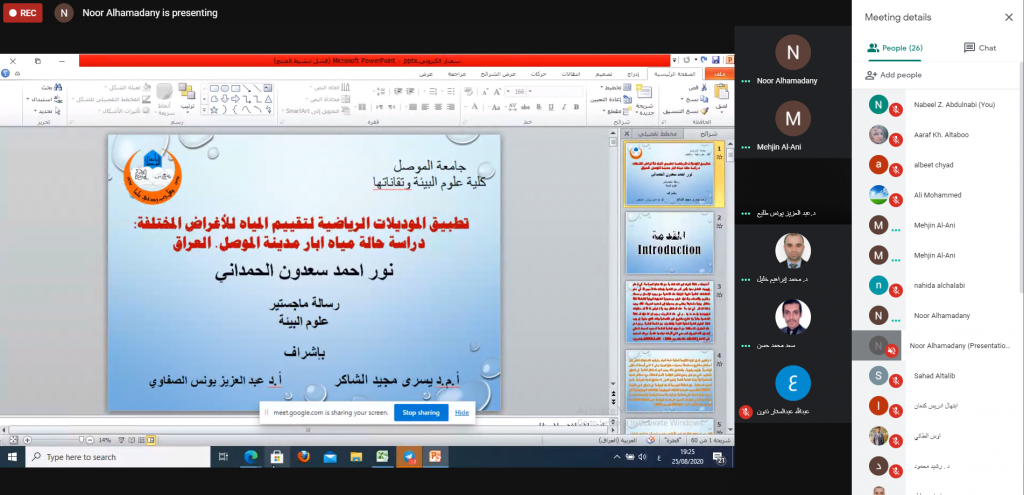Open the Excel icon in the taskbar
Image resolution: width=1024 pixels, height=495 pixels.
coord(382,457)
